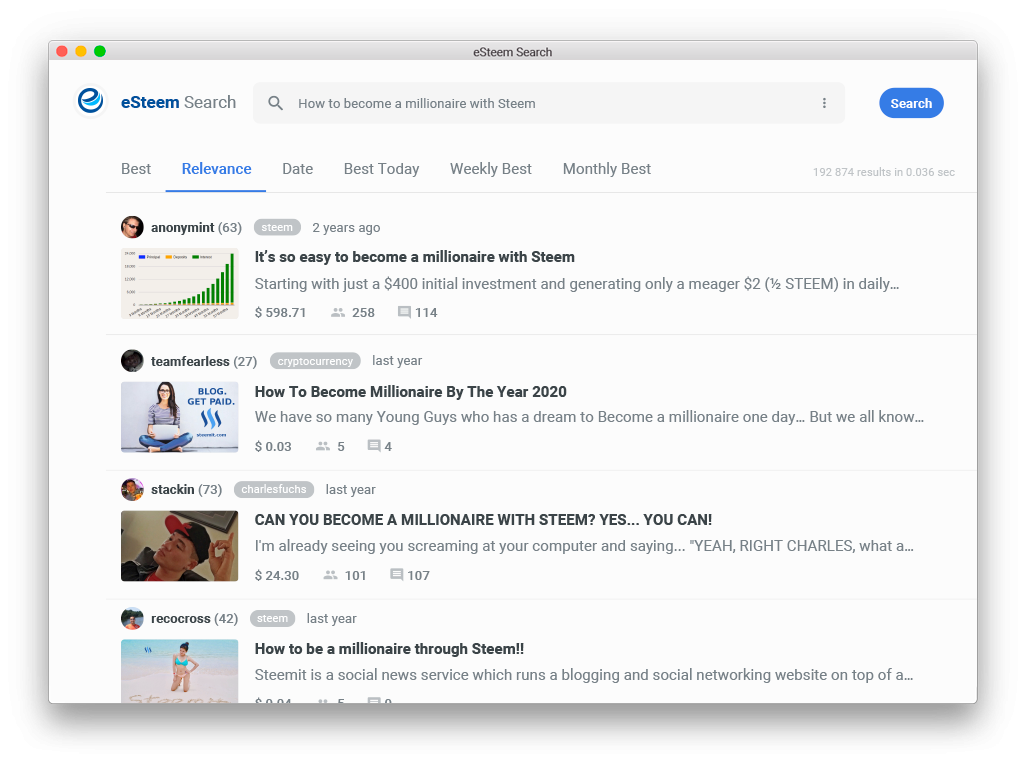The width and height of the screenshot is (1024, 760).
Task: Select the charlesfuchs tag on stackin's post
Action: click(273, 489)
